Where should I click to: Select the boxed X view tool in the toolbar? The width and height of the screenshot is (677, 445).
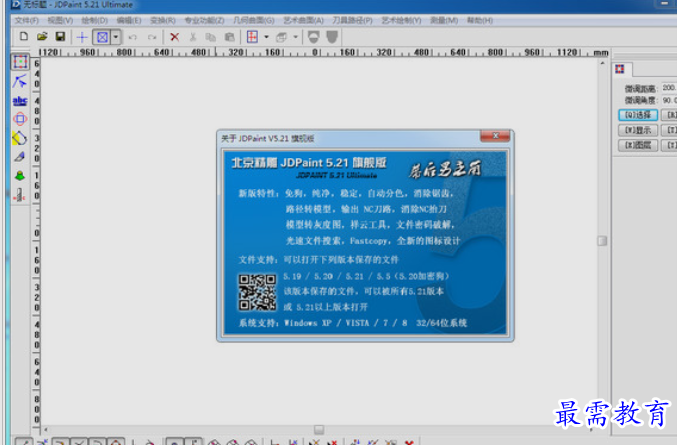click(102, 37)
